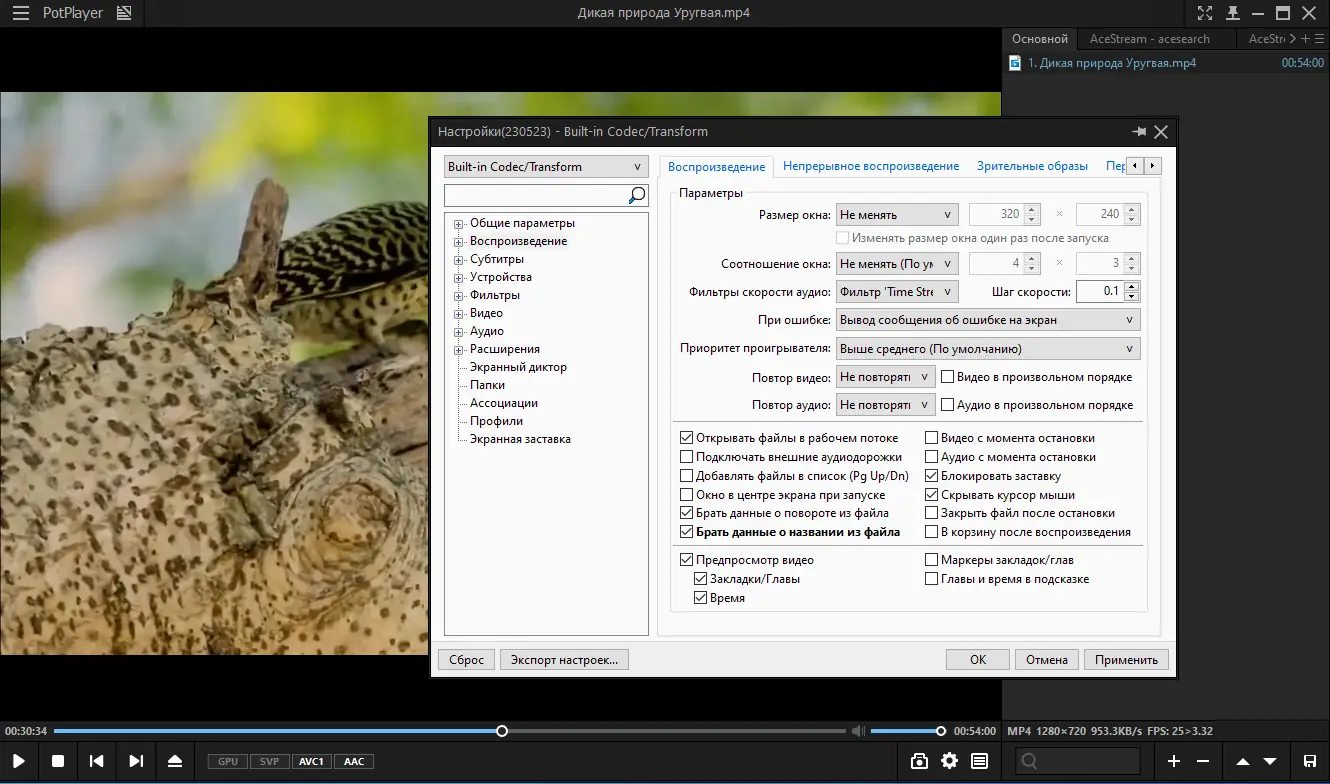Screen dimensions: 1330x784
Task: Enable the 'Видео с момента остановки' checkbox
Action: pyautogui.click(x=932, y=438)
